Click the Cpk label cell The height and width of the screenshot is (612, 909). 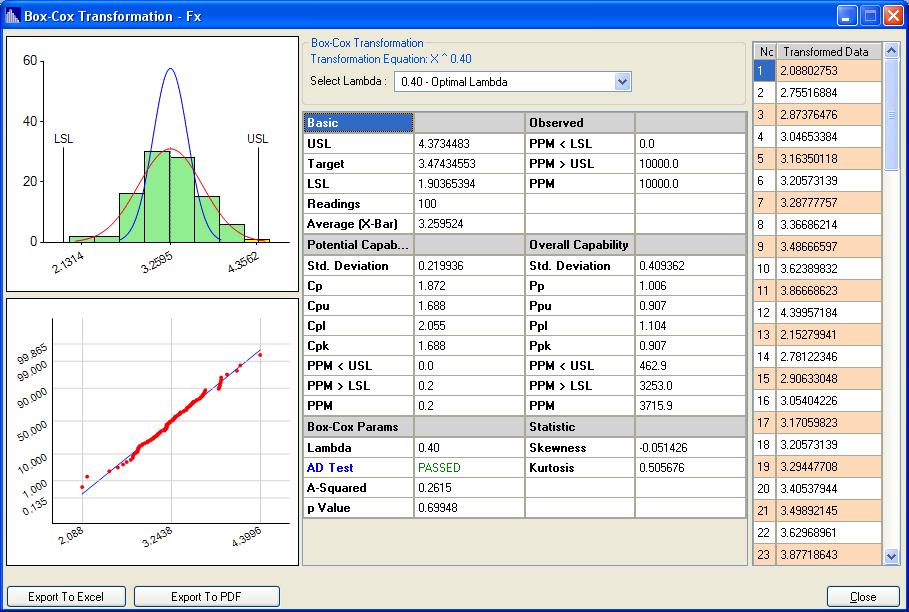[x=358, y=346]
